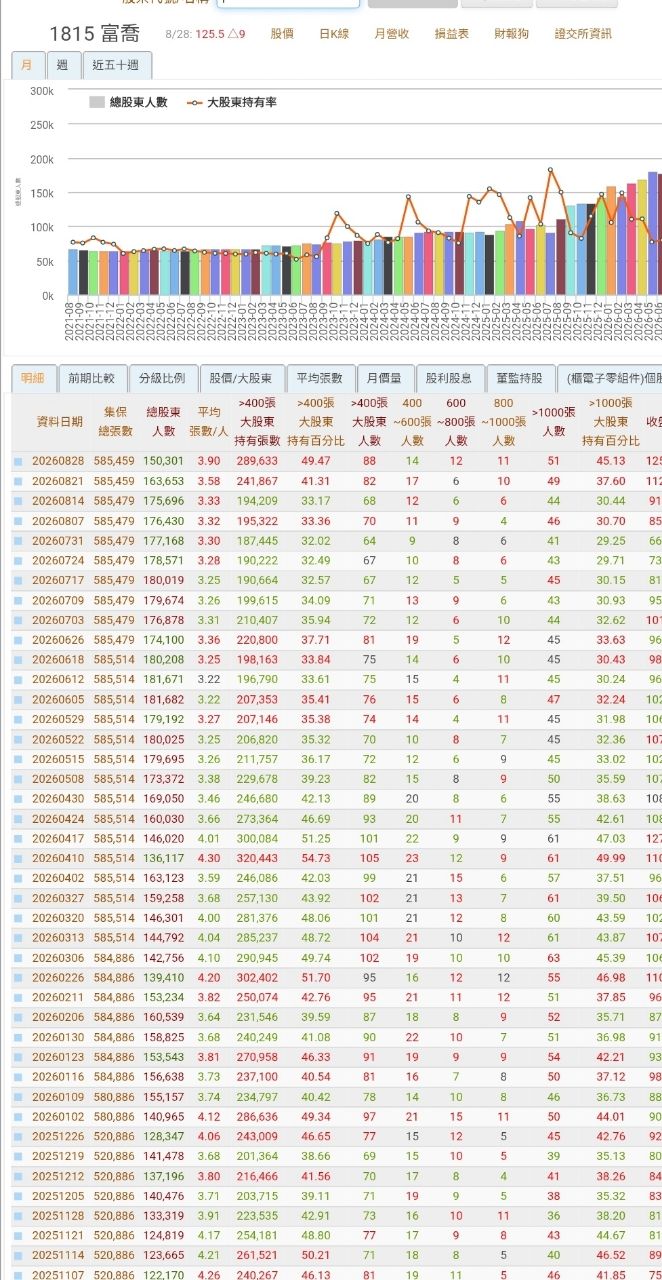Click the date text 20260313
The height and width of the screenshot is (1280, 662).
[57, 937]
